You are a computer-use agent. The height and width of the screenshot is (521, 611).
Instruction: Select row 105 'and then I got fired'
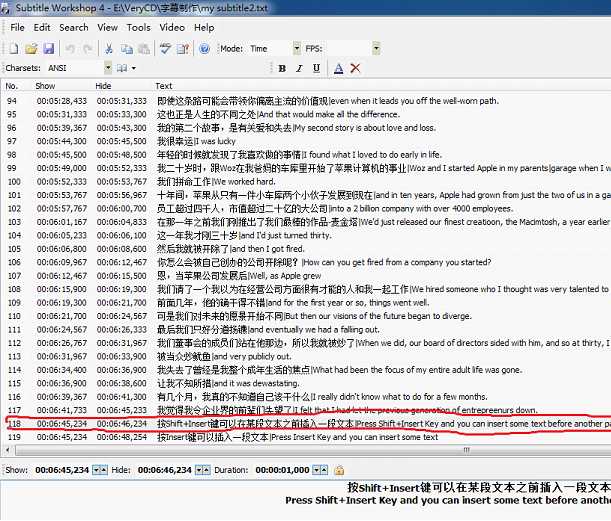[307, 249]
